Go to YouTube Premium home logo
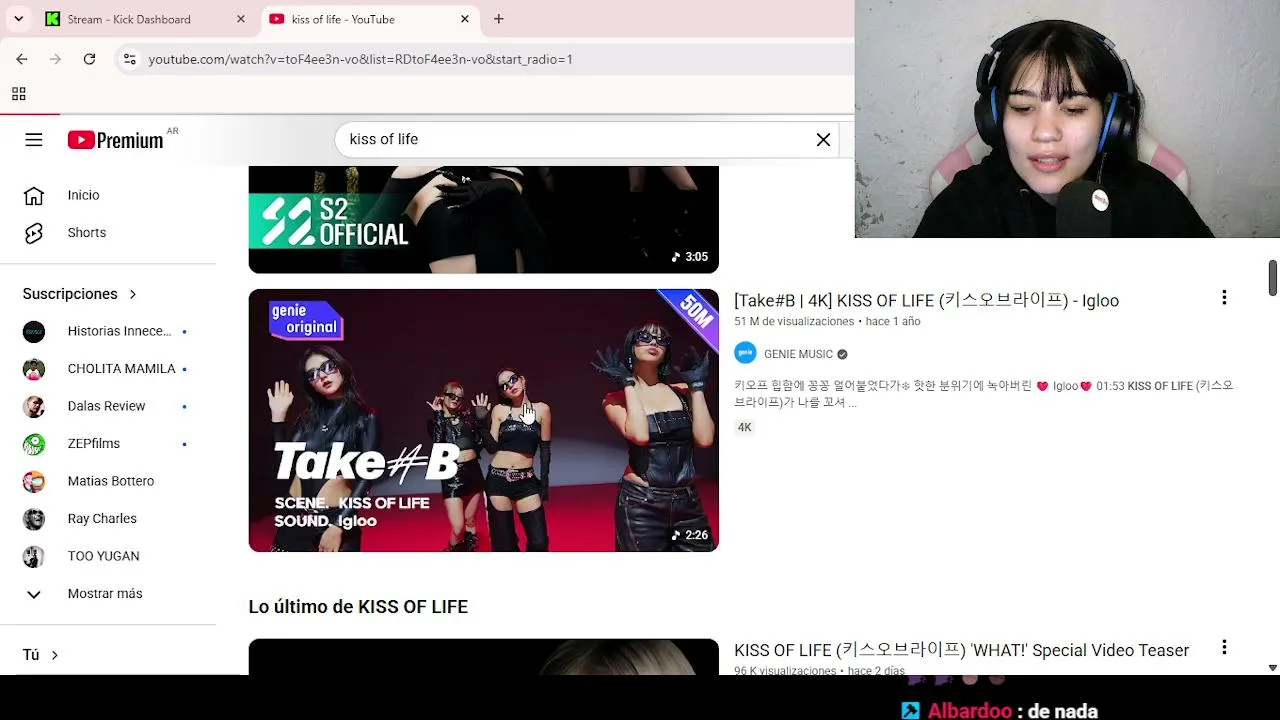This screenshot has width=1280, height=720. 115,140
